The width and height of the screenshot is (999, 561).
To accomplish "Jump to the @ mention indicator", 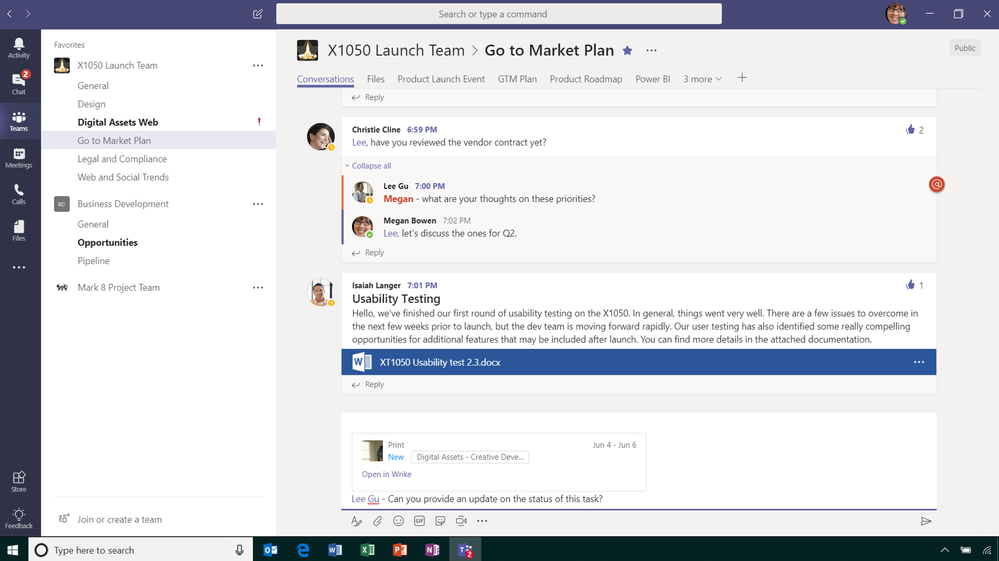I will 937,184.
